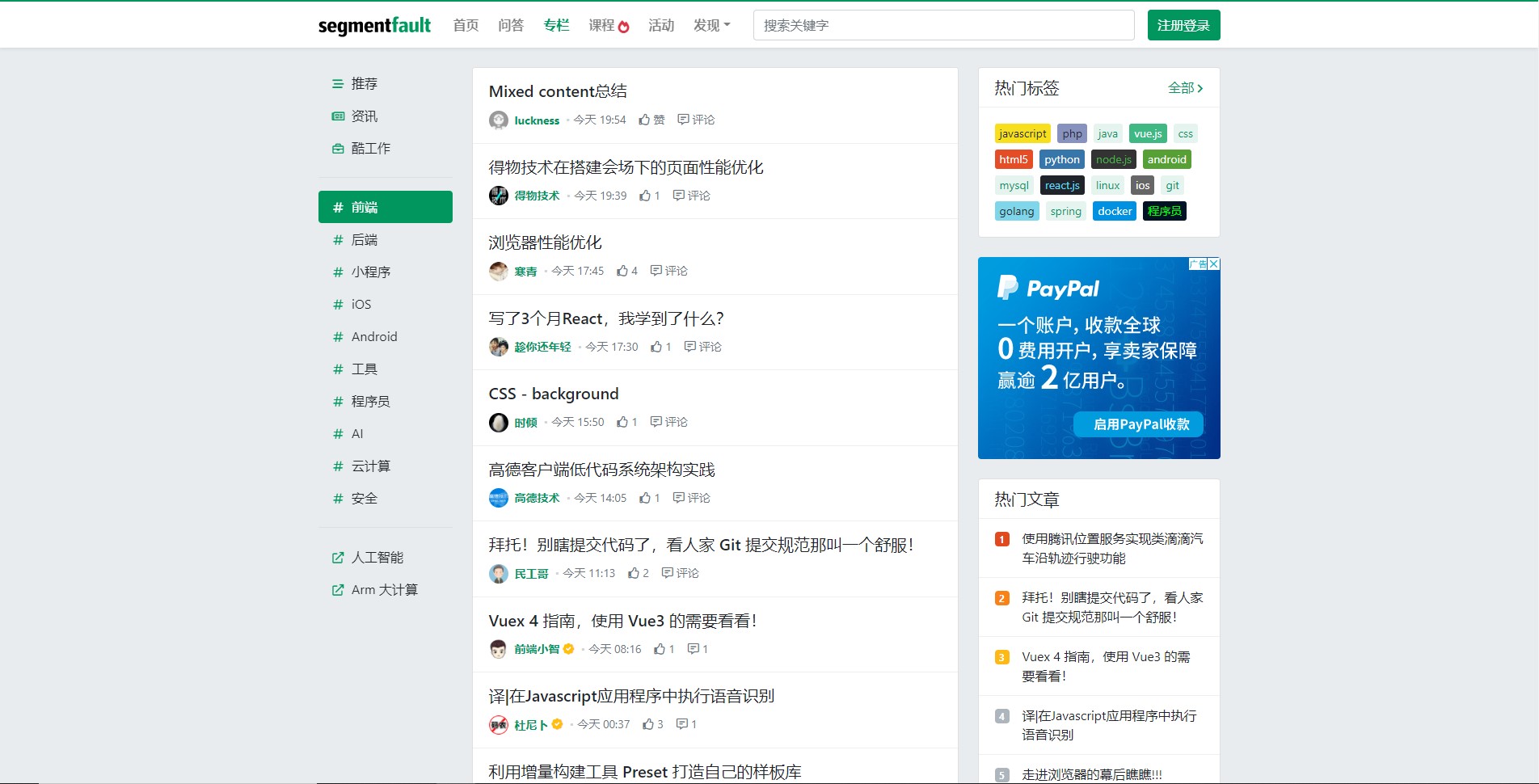The image size is (1539, 784).
Task: Open 前端小智 author avatar
Action: (499, 649)
